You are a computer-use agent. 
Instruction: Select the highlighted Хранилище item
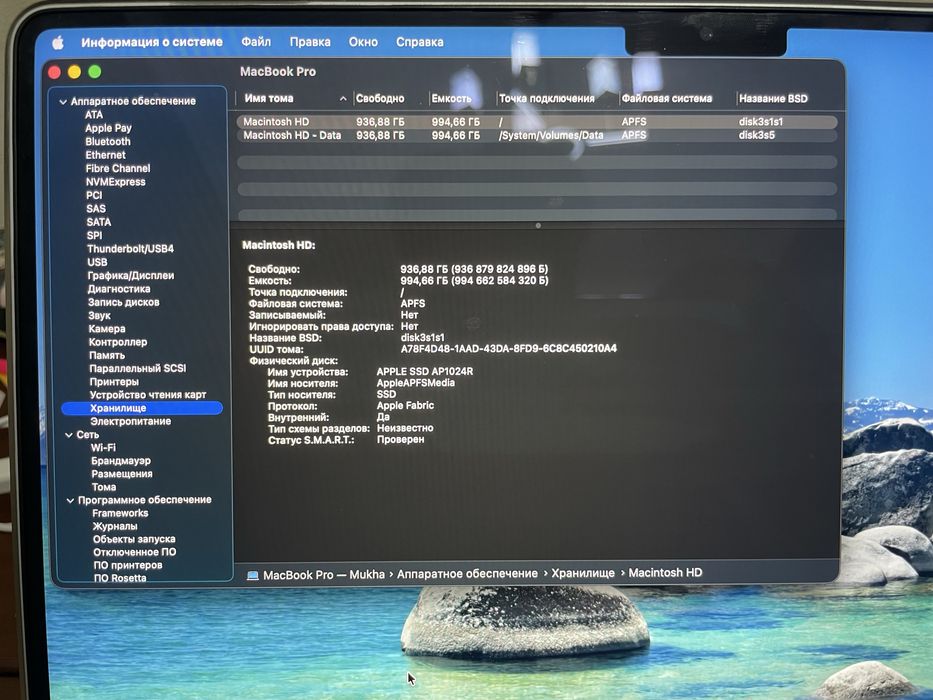142,408
